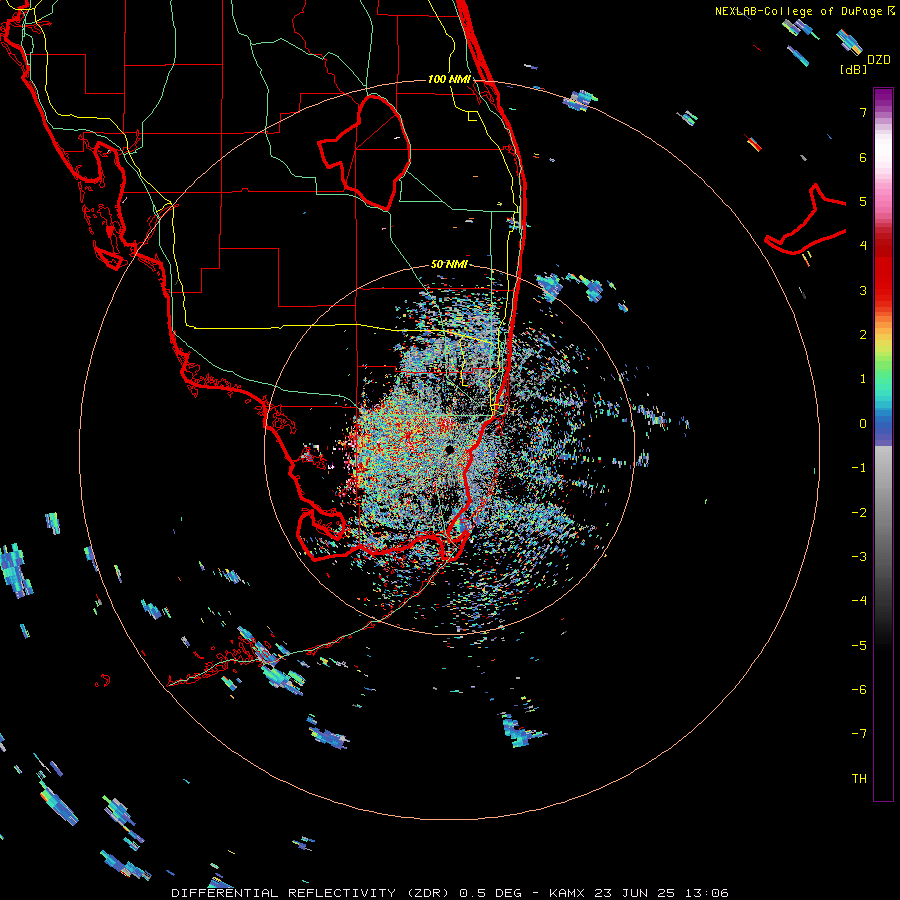The image size is (900, 900).
Task: Click the TH threshold label on legend
Action: coord(859,779)
